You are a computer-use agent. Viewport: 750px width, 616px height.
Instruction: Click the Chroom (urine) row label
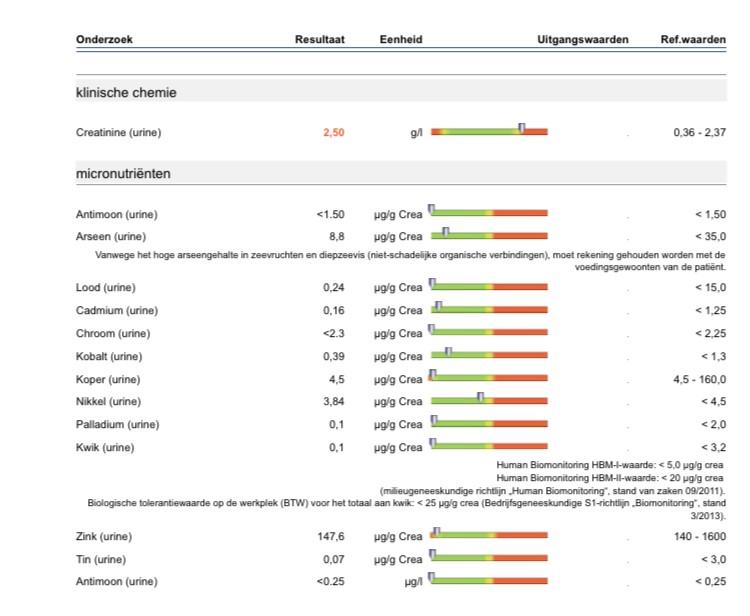point(113,333)
